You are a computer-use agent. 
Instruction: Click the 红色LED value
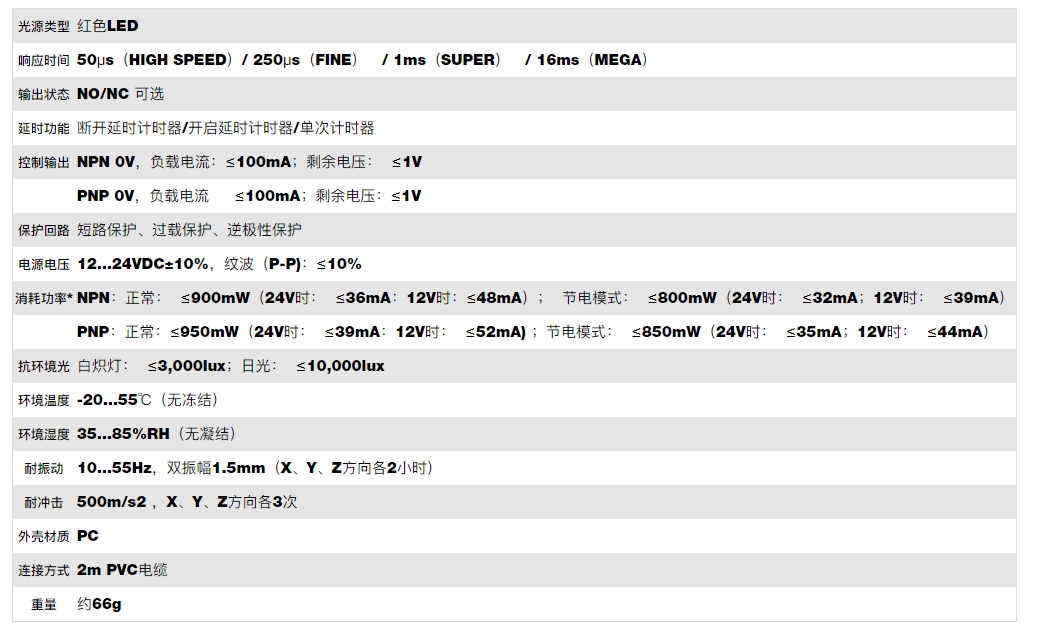[x=108, y=26]
